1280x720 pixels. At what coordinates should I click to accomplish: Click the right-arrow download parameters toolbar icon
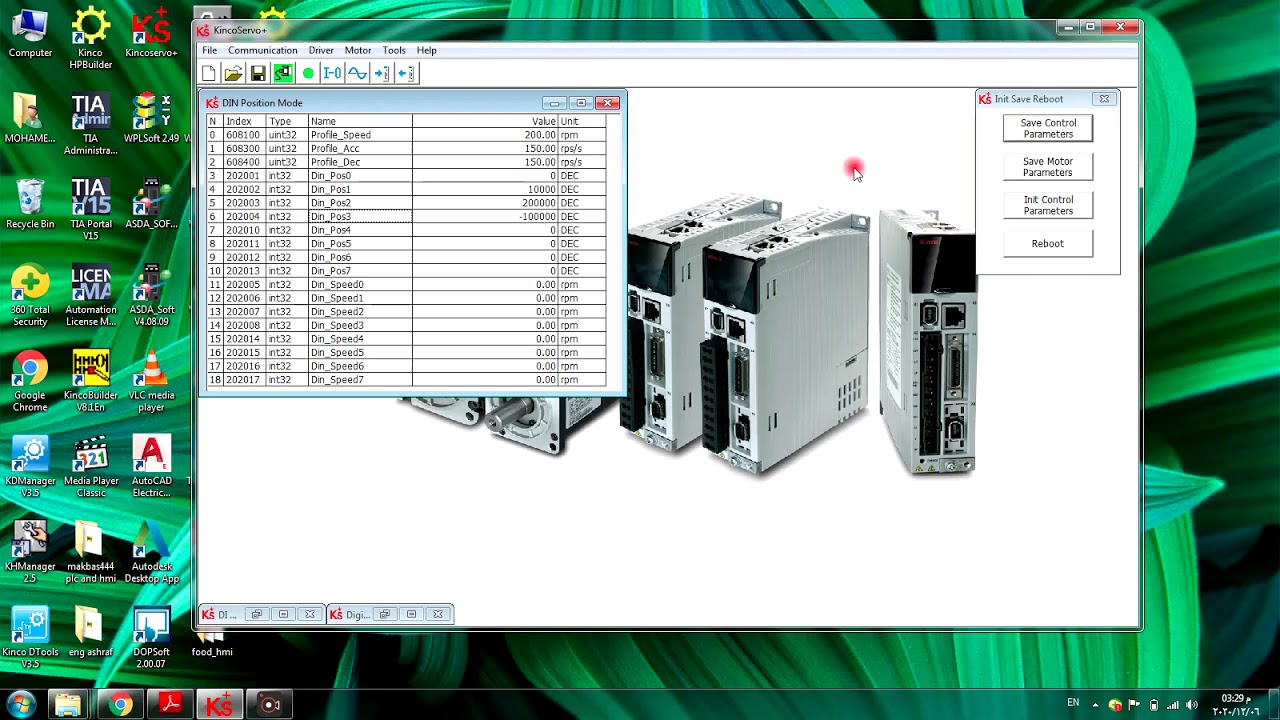(381, 73)
